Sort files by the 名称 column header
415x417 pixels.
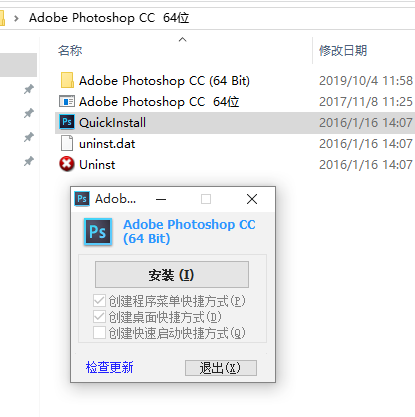[70, 51]
